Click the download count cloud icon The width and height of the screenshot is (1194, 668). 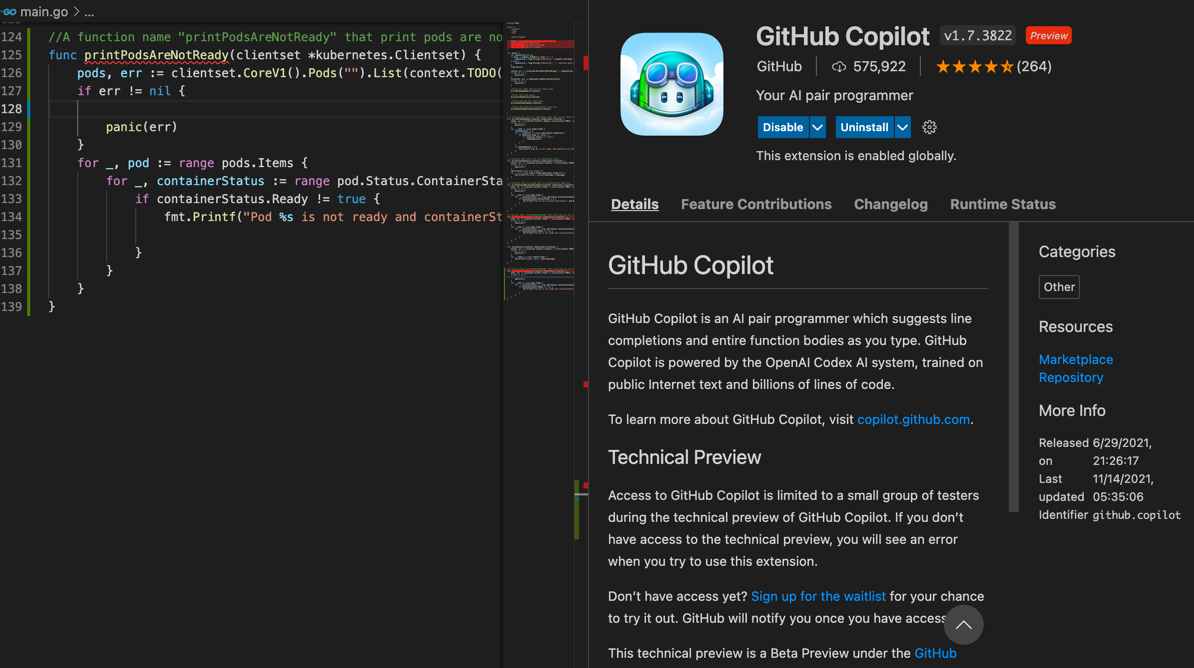coord(838,67)
